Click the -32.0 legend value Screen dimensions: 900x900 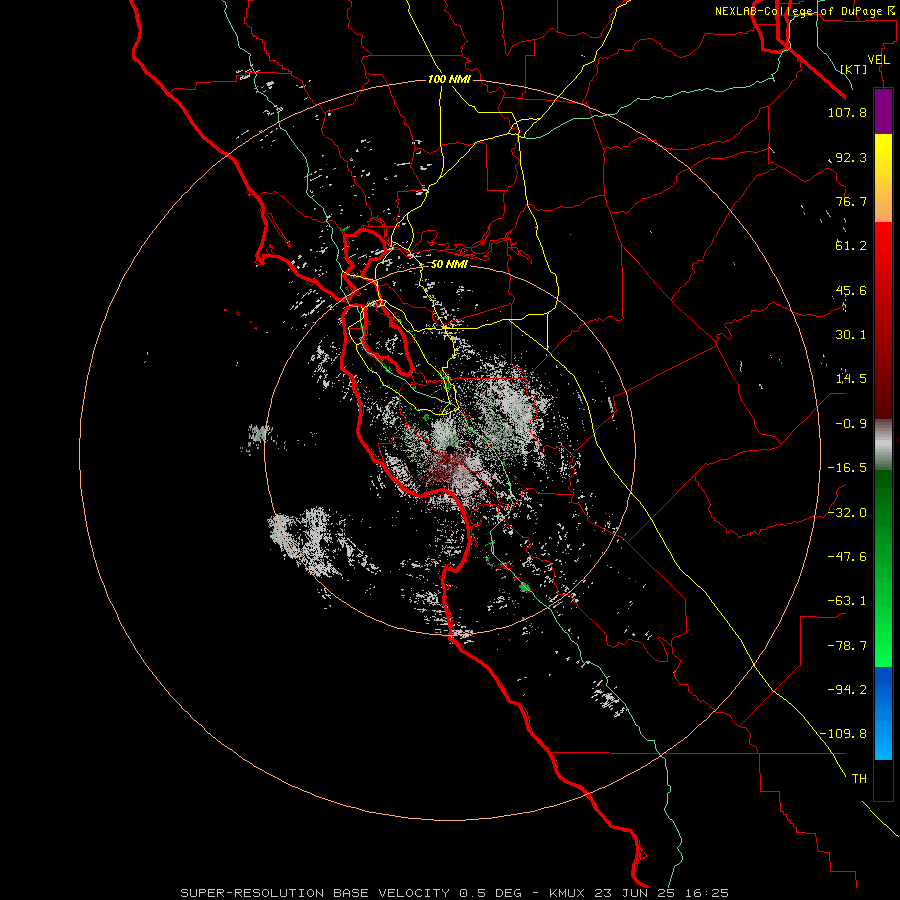click(847, 513)
